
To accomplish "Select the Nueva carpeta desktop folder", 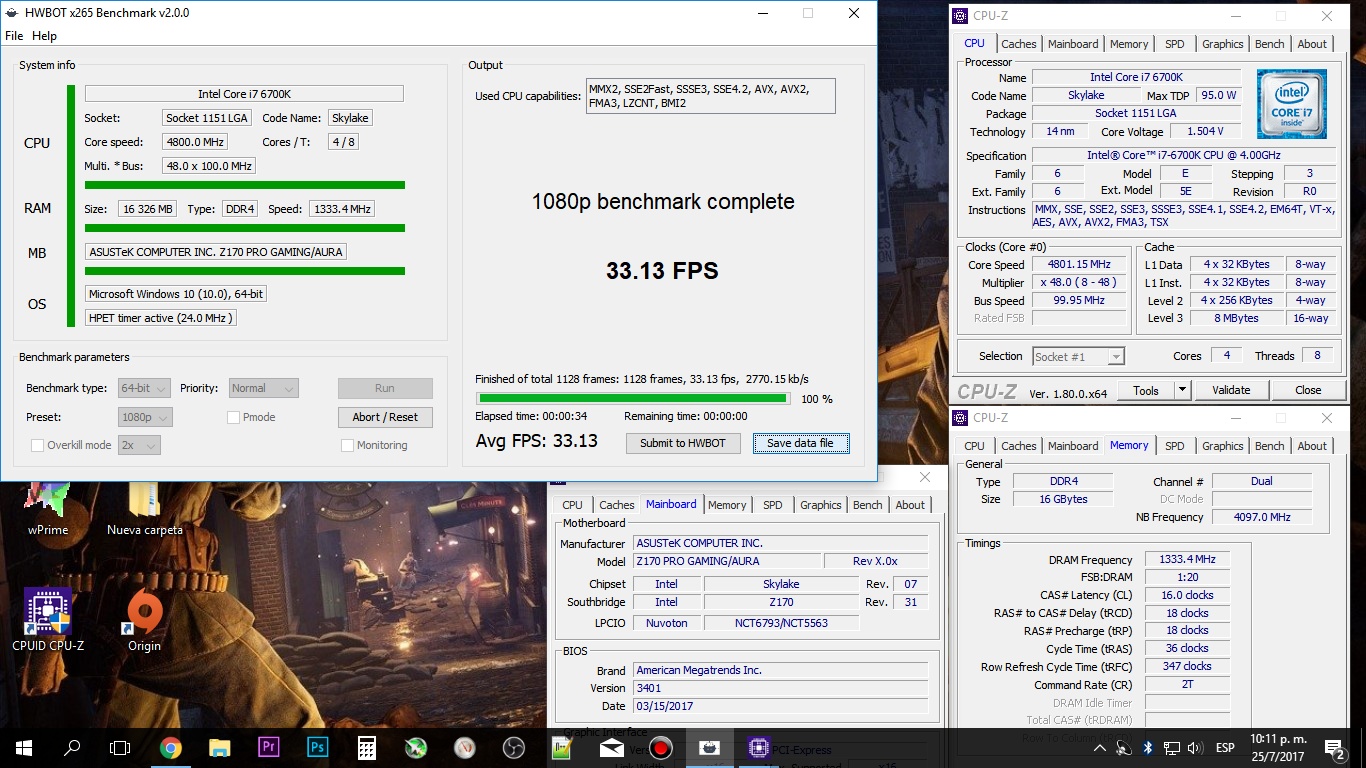I will [145, 510].
